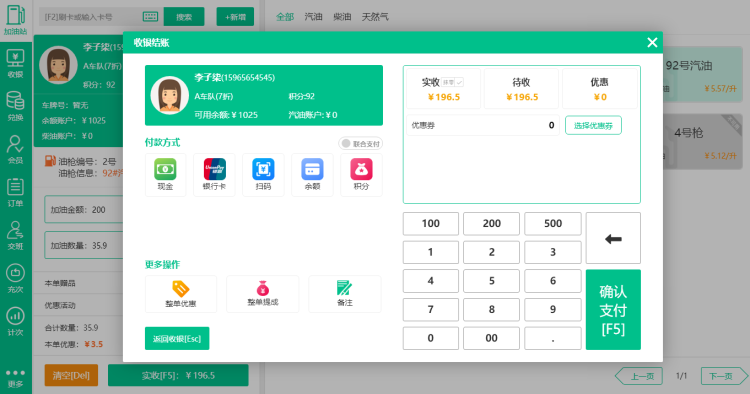Viewport: 750px width, 394px height.
Task: Click the backspace arrow key
Action: point(613,238)
